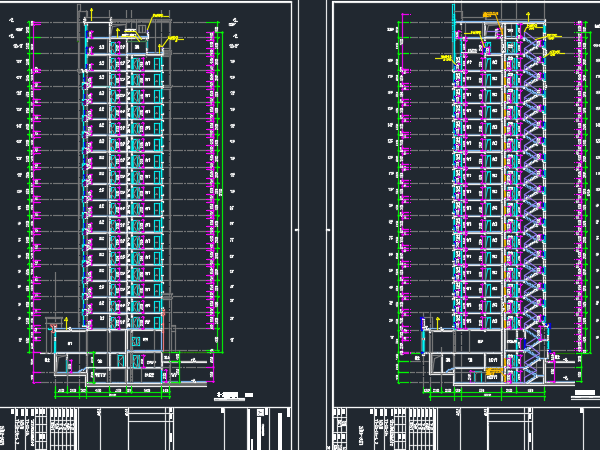Select right section drawing title label

585,393
